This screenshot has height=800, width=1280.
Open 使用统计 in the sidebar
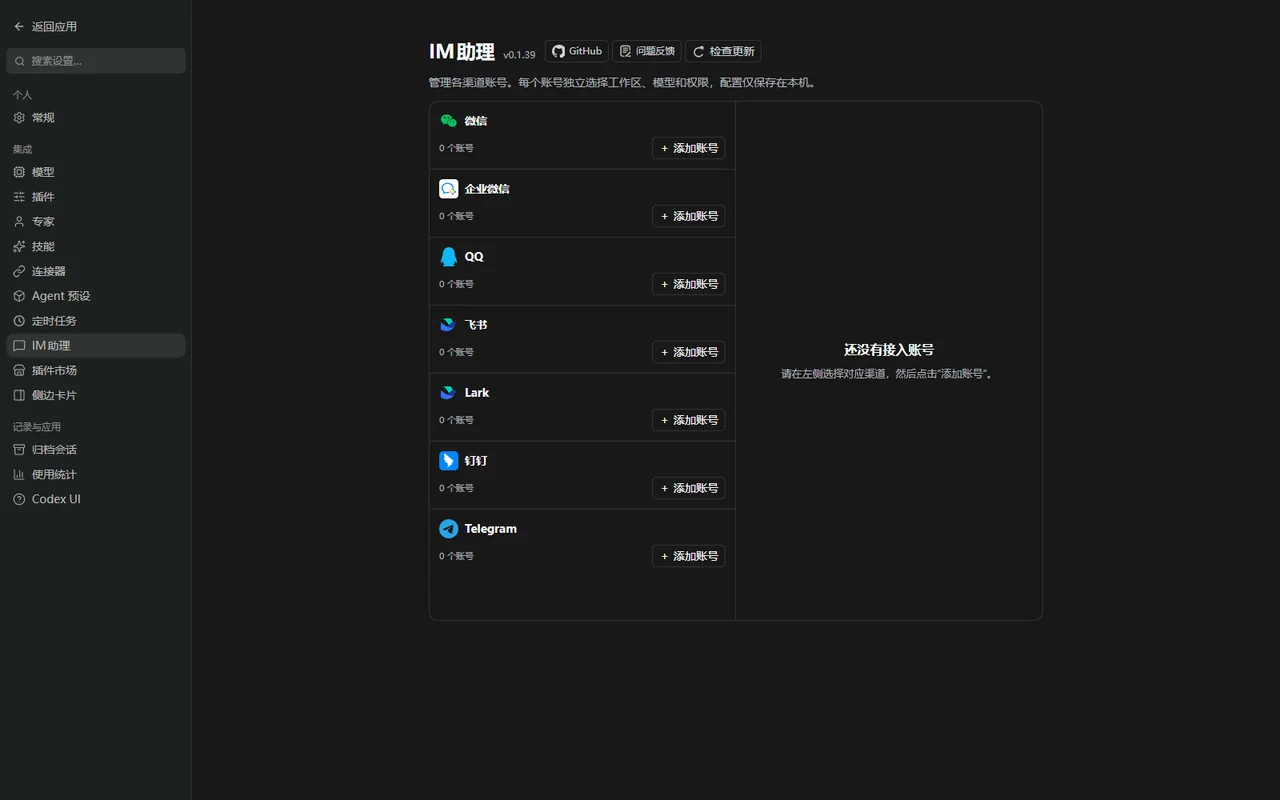96,475
